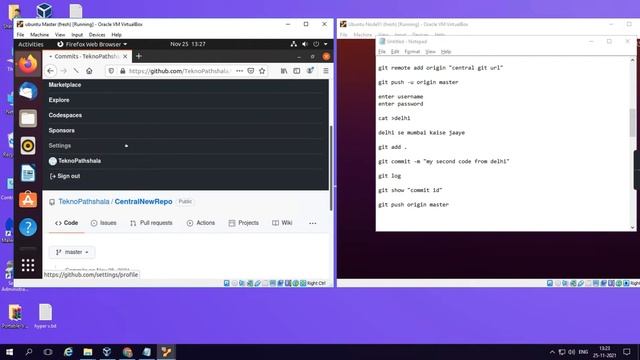The width and height of the screenshot is (640, 360).
Task: Open the Windows Start menu
Action: pyautogui.click(x=9, y=352)
